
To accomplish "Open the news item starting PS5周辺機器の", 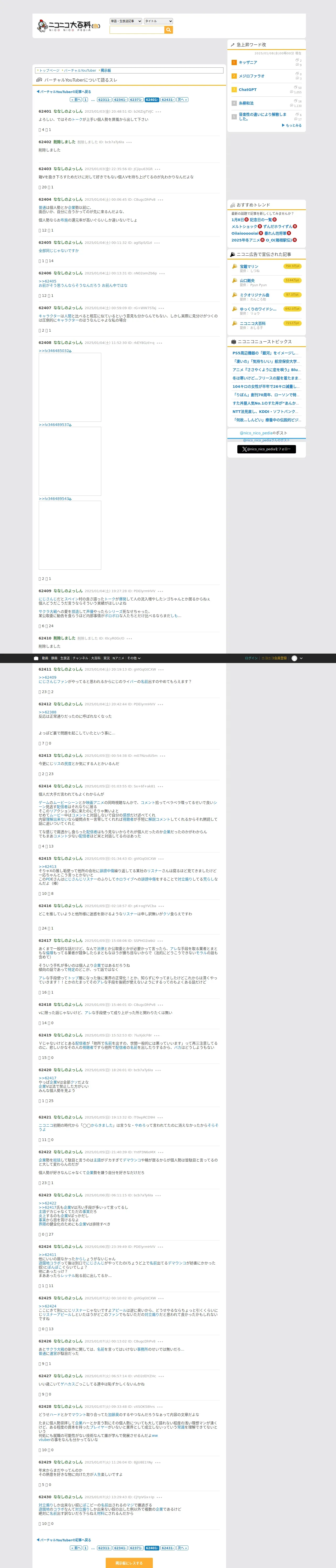I will pos(265,353).
